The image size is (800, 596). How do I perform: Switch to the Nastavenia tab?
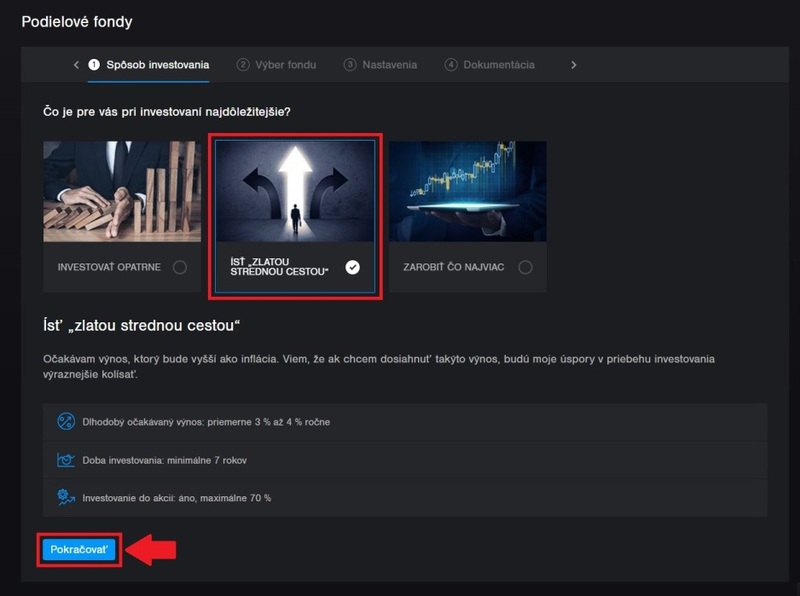coord(389,65)
